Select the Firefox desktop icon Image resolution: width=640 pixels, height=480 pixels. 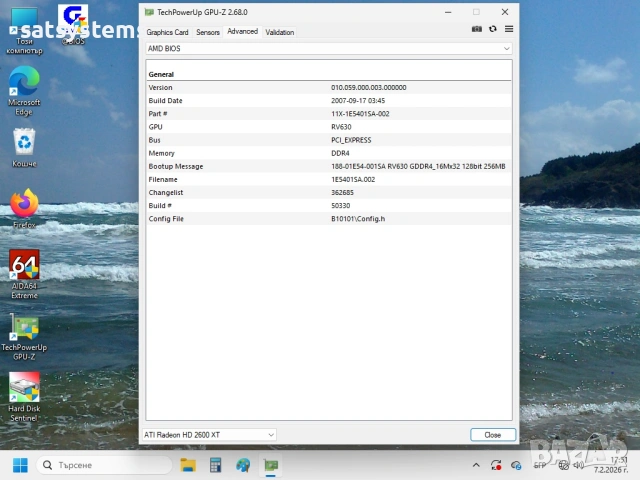coord(24,204)
